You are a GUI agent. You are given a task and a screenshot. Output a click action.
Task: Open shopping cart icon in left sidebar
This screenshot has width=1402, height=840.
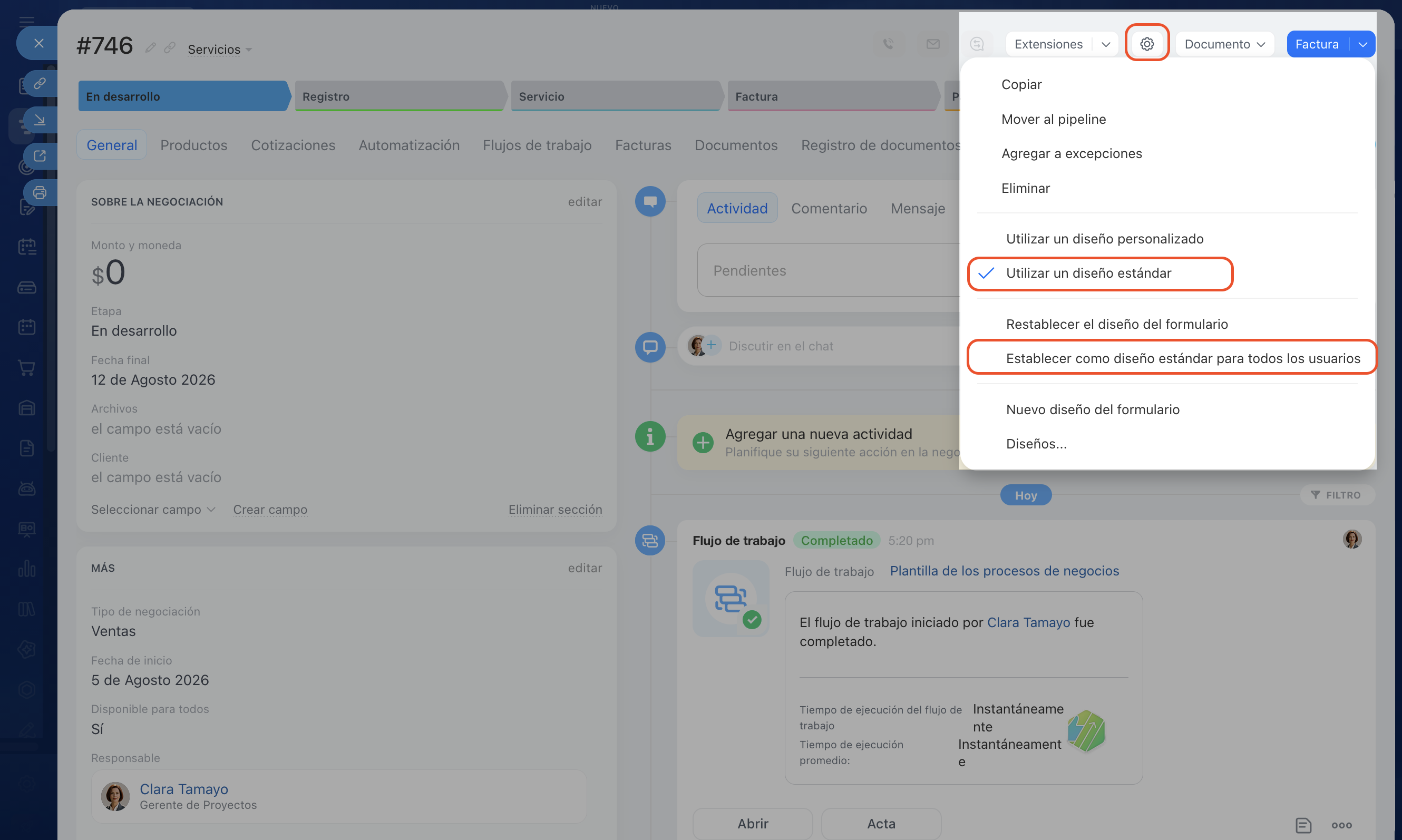(x=26, y=368)
